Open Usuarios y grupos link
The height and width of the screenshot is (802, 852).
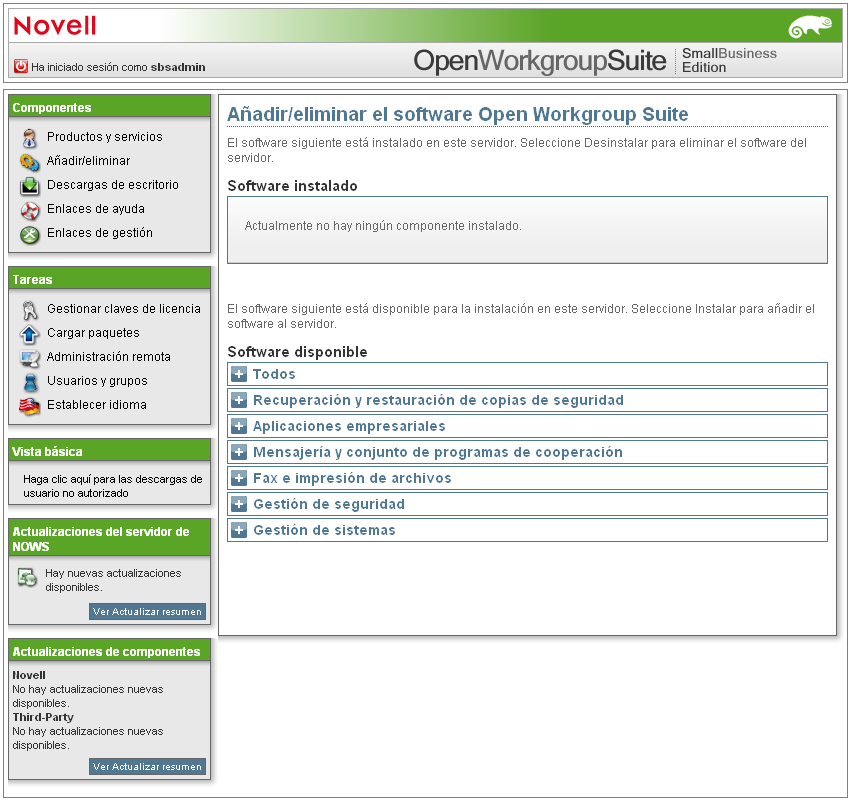[97, 380]
